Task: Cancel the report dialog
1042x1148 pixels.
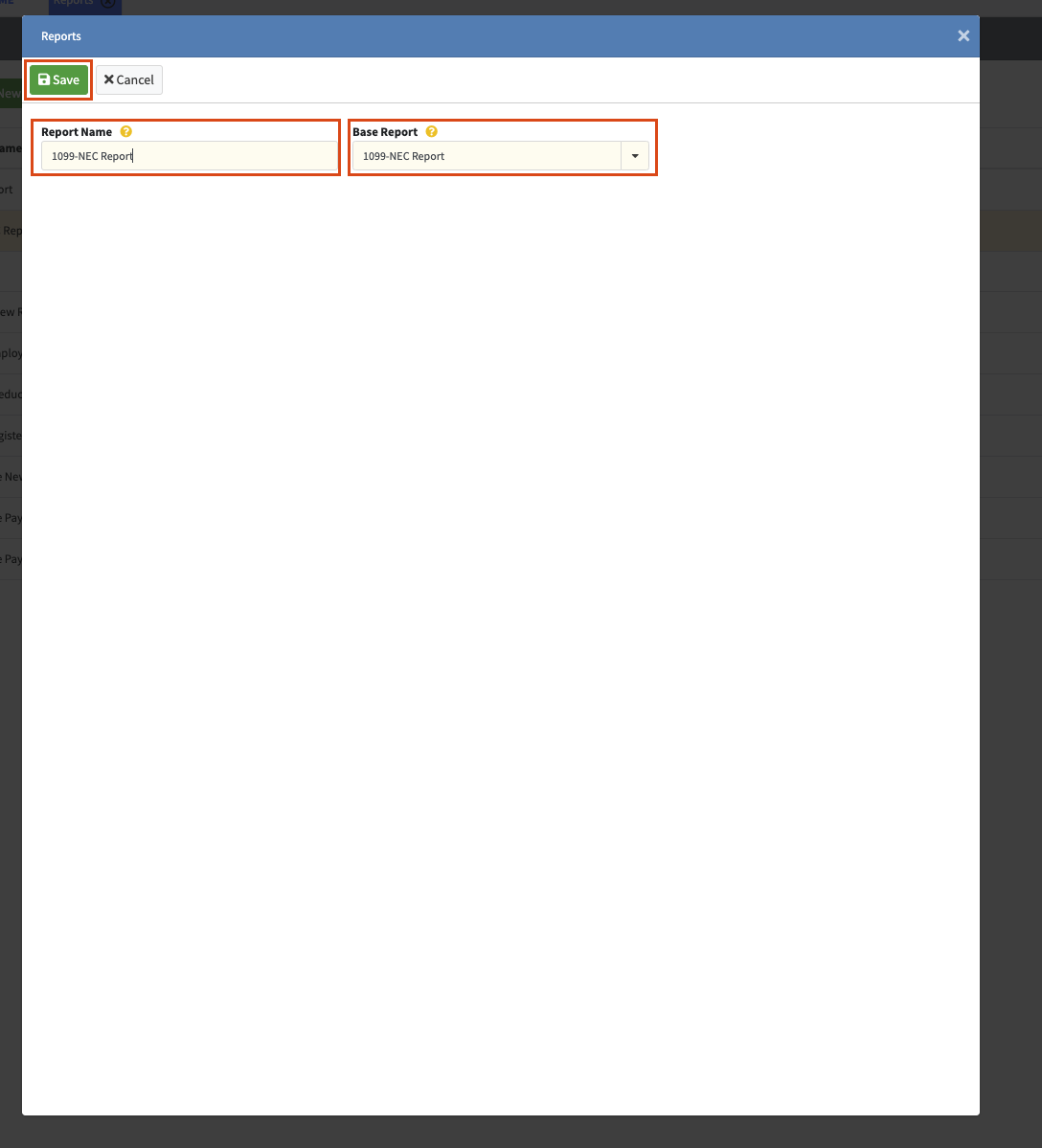Action: (x=129, y=79)
